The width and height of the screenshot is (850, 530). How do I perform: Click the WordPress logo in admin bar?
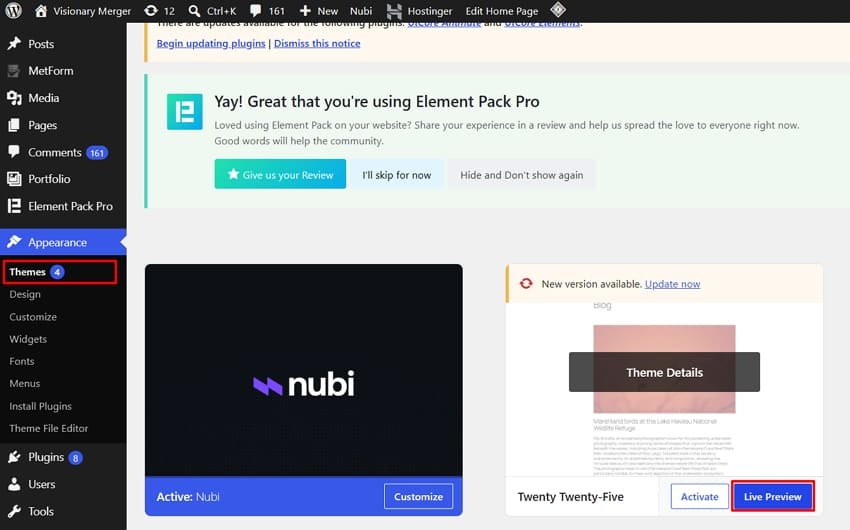pyautogui.click(x=13, y=10)
